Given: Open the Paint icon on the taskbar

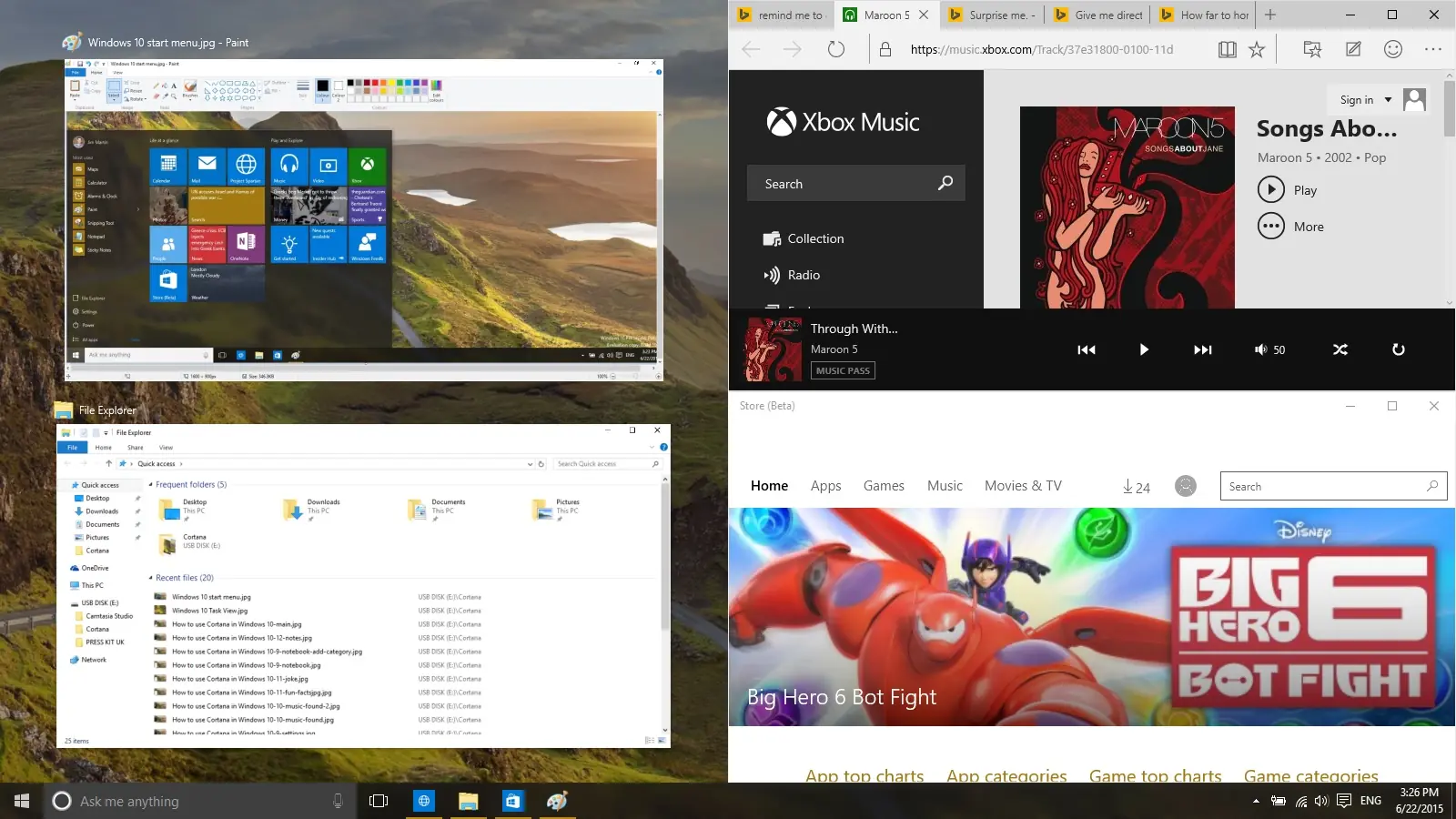Looking at the screenshot, I should click(557, 801).
